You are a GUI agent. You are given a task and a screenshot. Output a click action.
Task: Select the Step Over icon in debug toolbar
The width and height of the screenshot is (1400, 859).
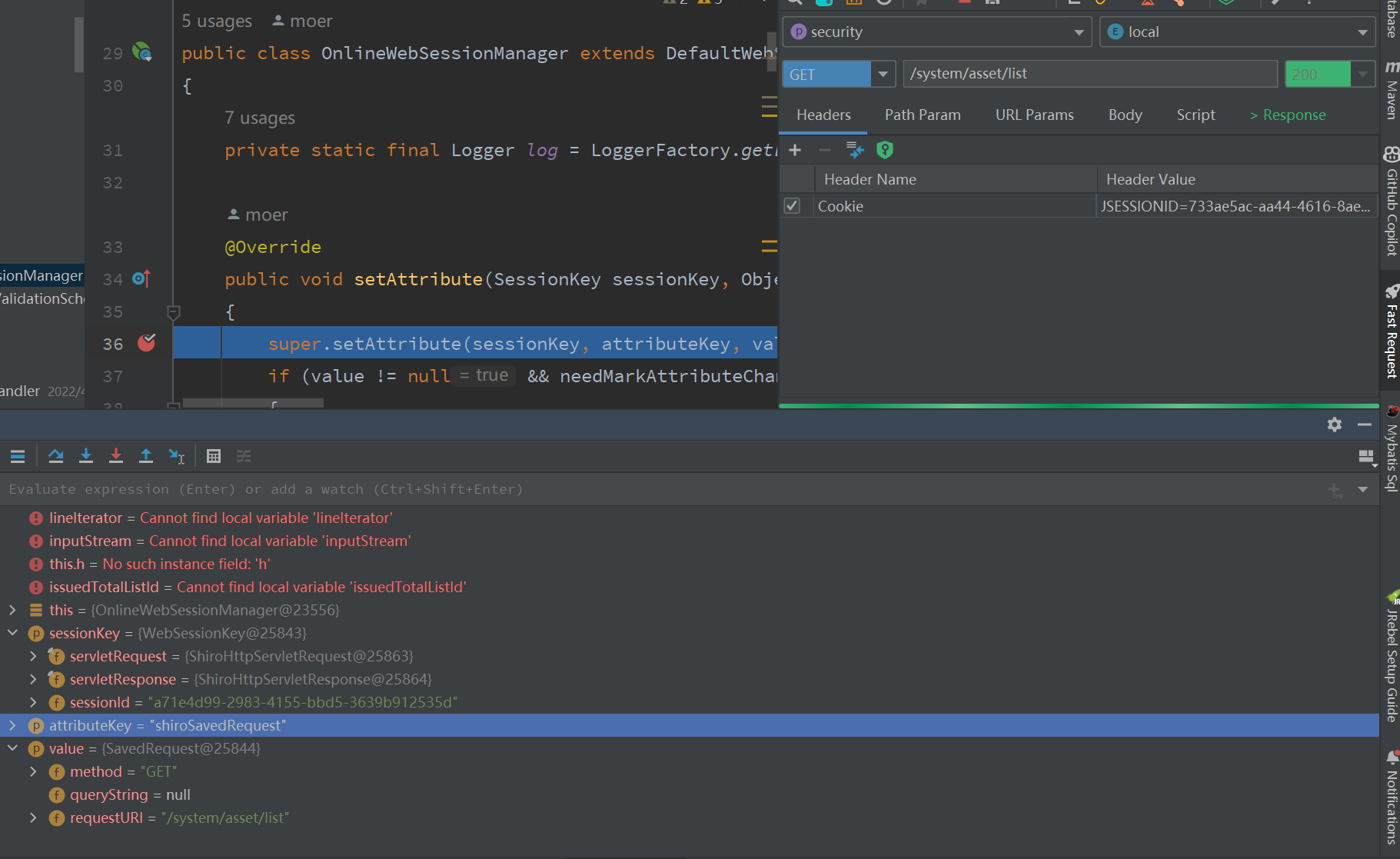coord(56,455)
